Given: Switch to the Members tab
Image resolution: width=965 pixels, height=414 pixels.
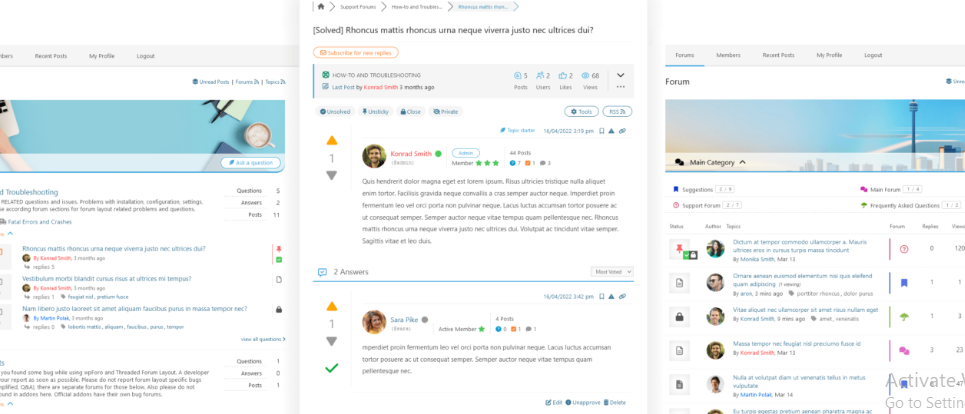Looking at the screenshot, I should pos(728,55).
